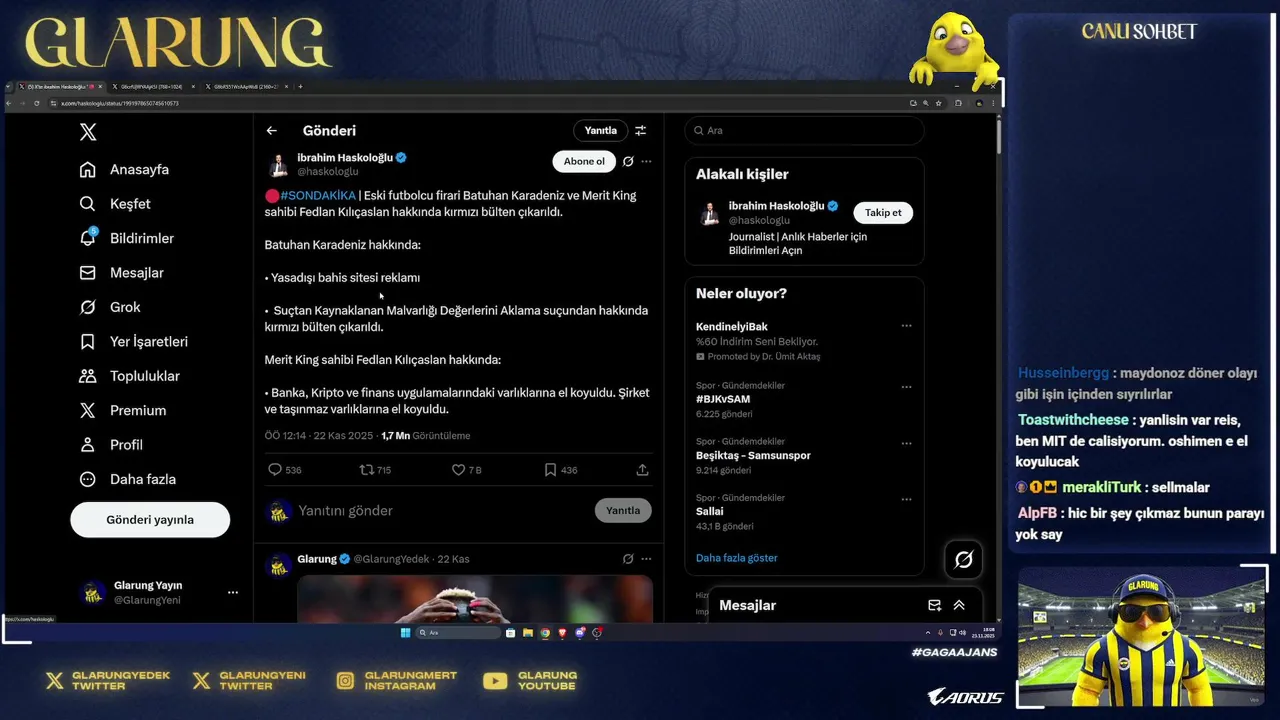Click Daha fazla göster link
1280x720 pixels.
tap(736, 558)
